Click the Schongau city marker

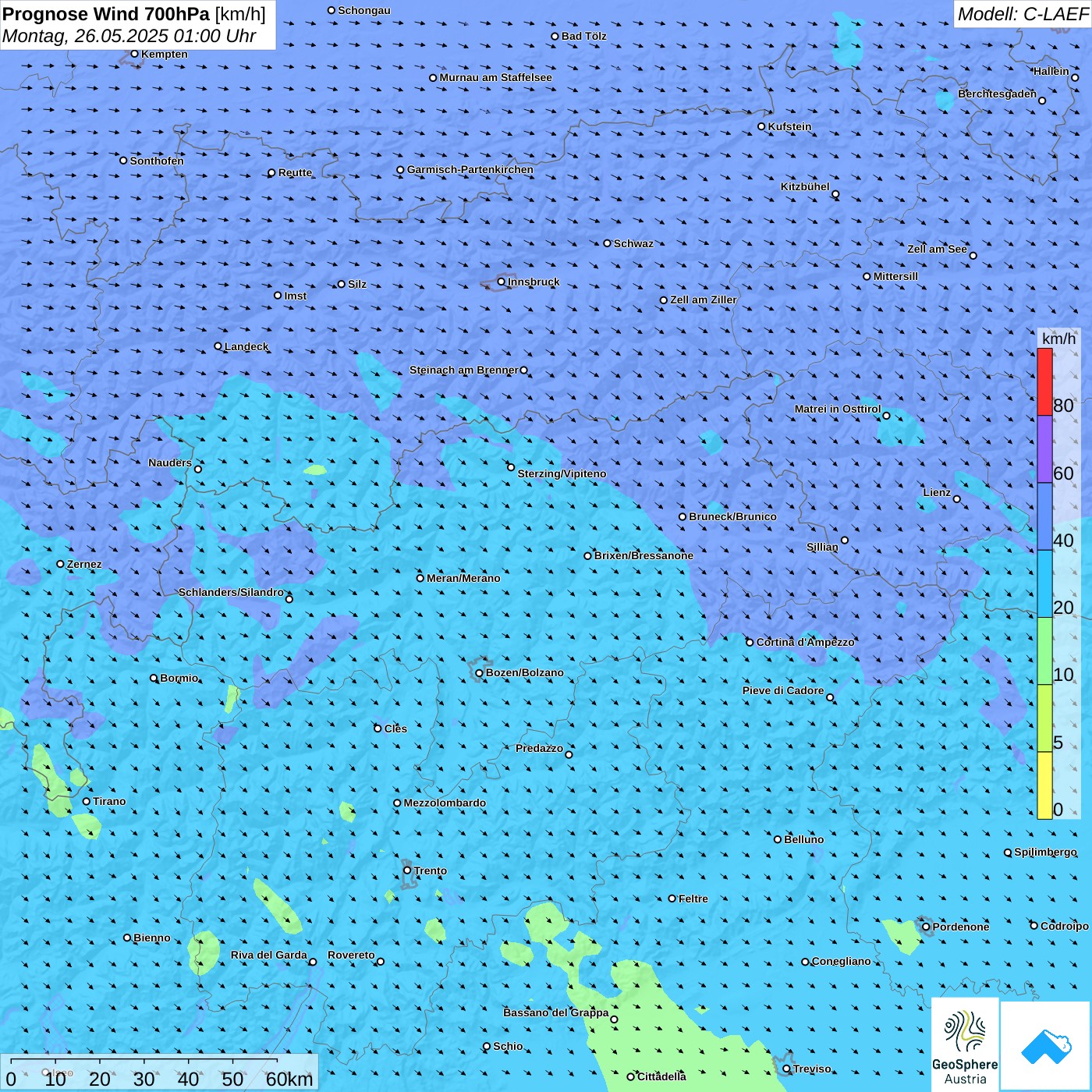click(331, 10)
